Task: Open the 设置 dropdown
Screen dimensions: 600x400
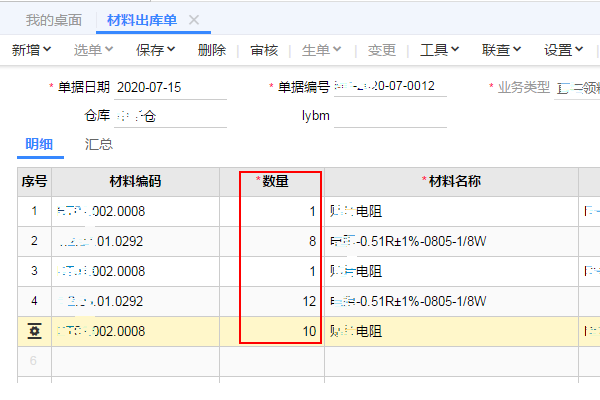Action: click(564, 49)
